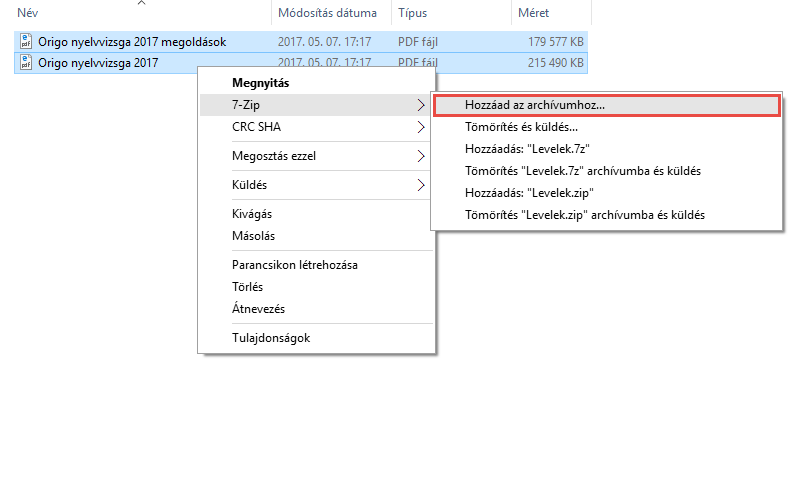Click the sort arrow above Név column
The image size is (808, 477).
(x=142, y=3)
